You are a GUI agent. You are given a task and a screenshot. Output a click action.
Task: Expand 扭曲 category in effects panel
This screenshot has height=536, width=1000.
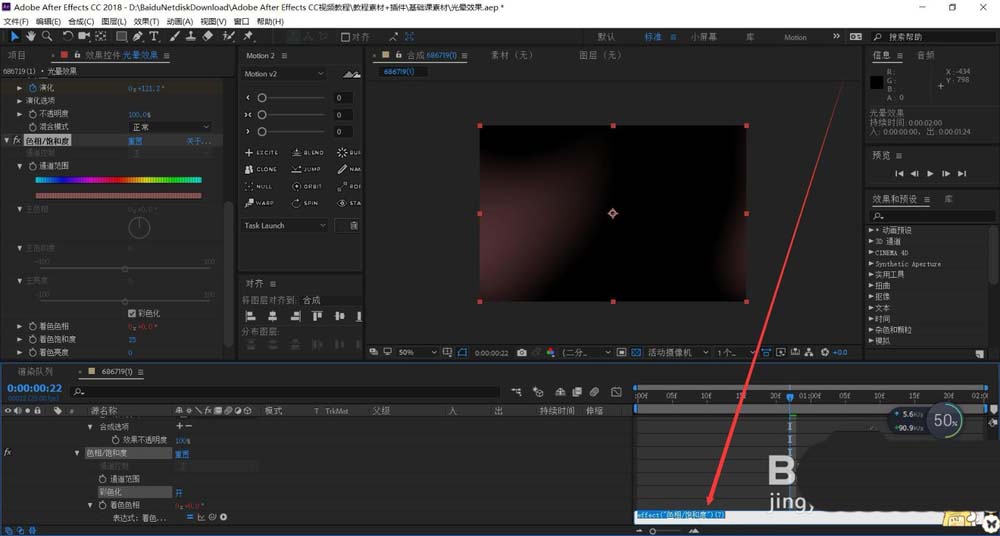(871, 286)
